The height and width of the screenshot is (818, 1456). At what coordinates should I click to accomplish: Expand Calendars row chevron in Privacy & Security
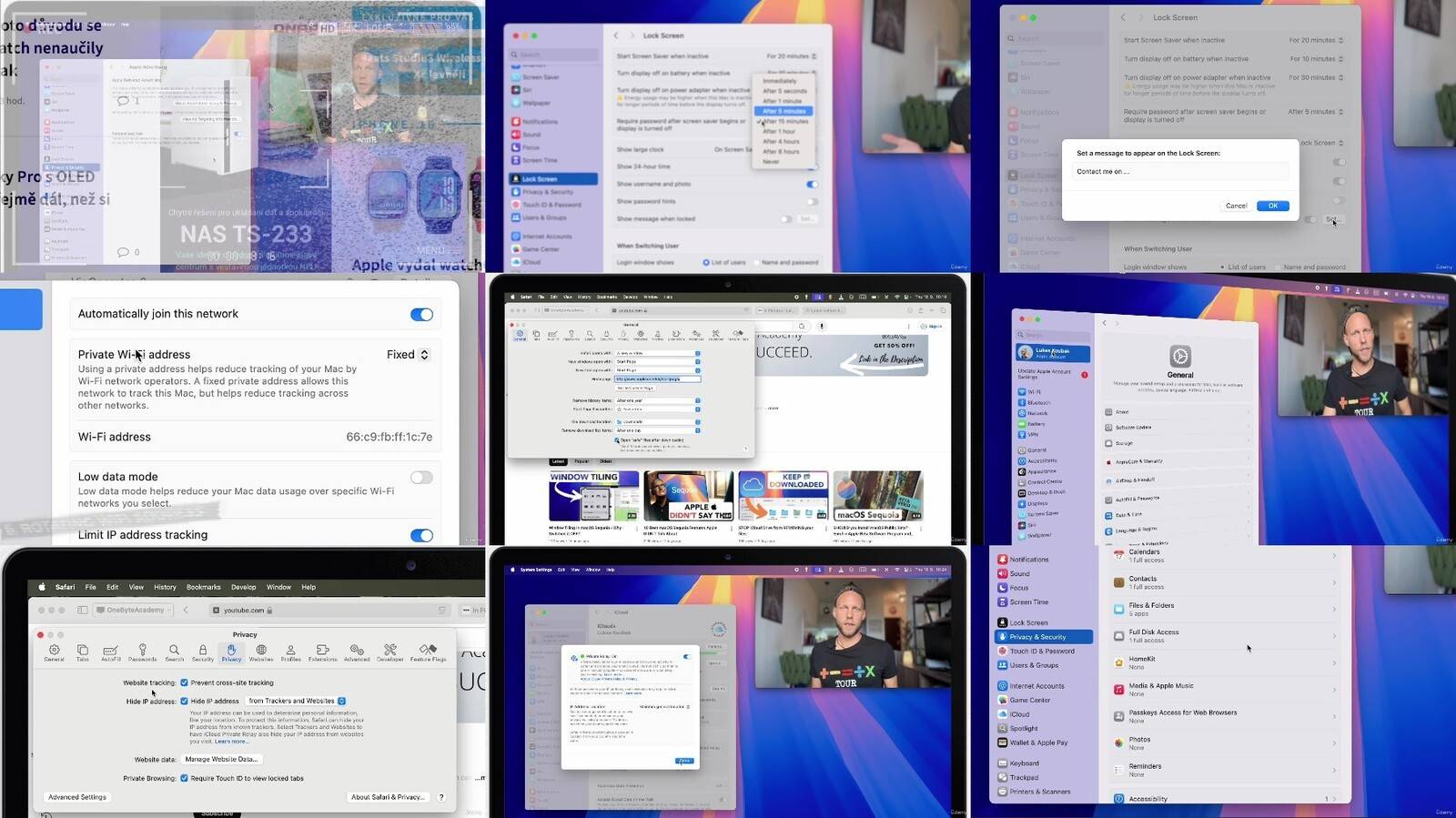tap(1334, 556)
